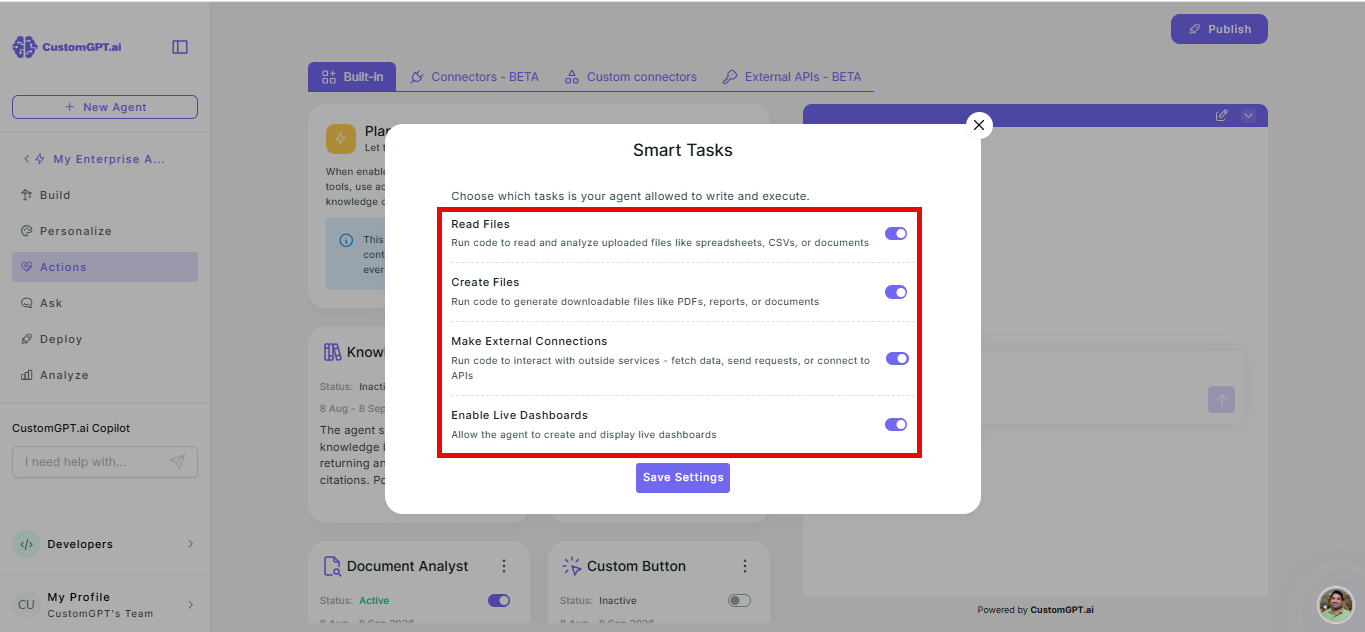Click the Custom Button cursor icon
Viewport: 1365px width, 632px height.
click(572, 566)
